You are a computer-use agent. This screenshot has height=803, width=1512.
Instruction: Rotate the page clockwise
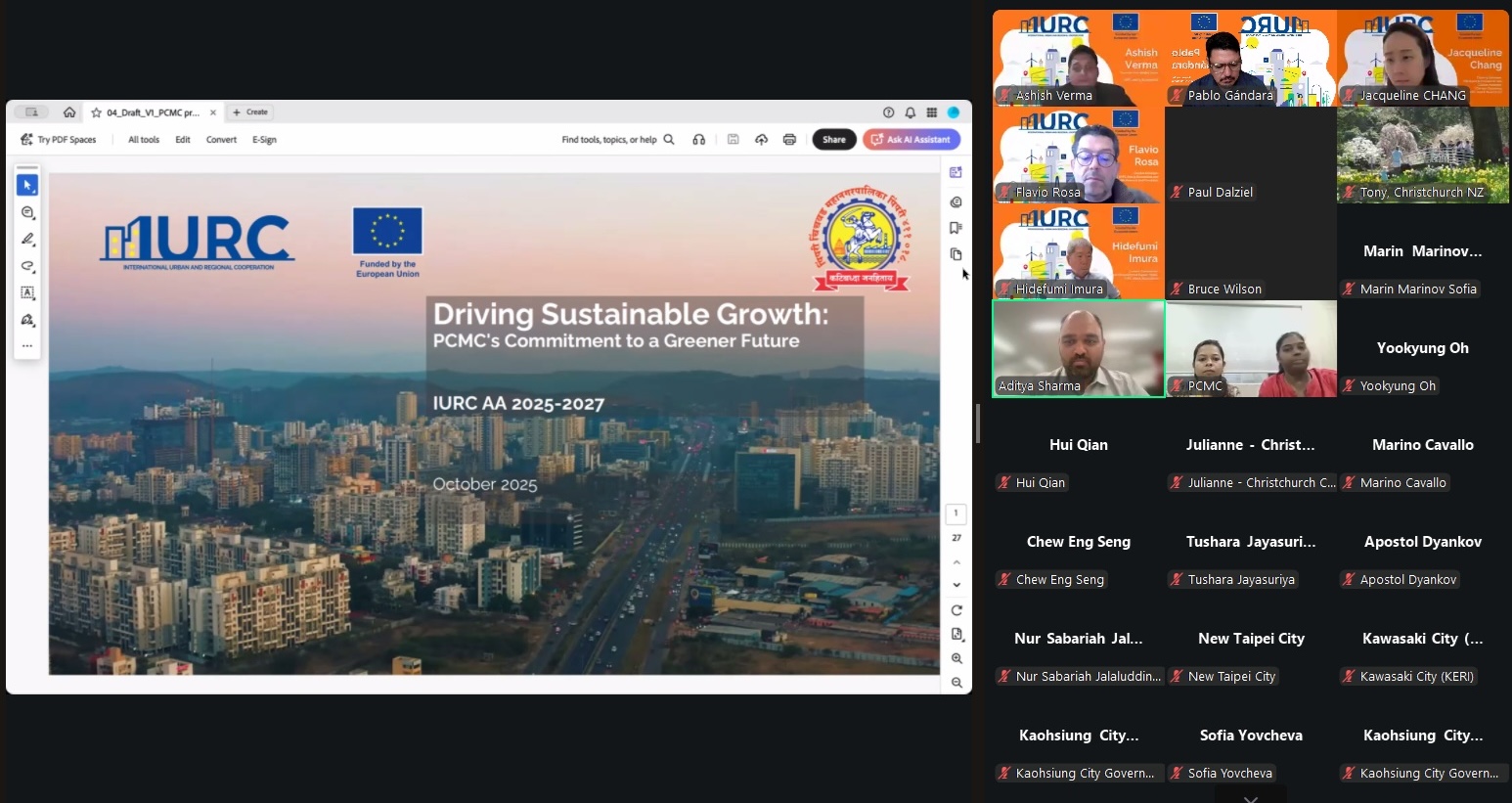(x=956, y=610)
